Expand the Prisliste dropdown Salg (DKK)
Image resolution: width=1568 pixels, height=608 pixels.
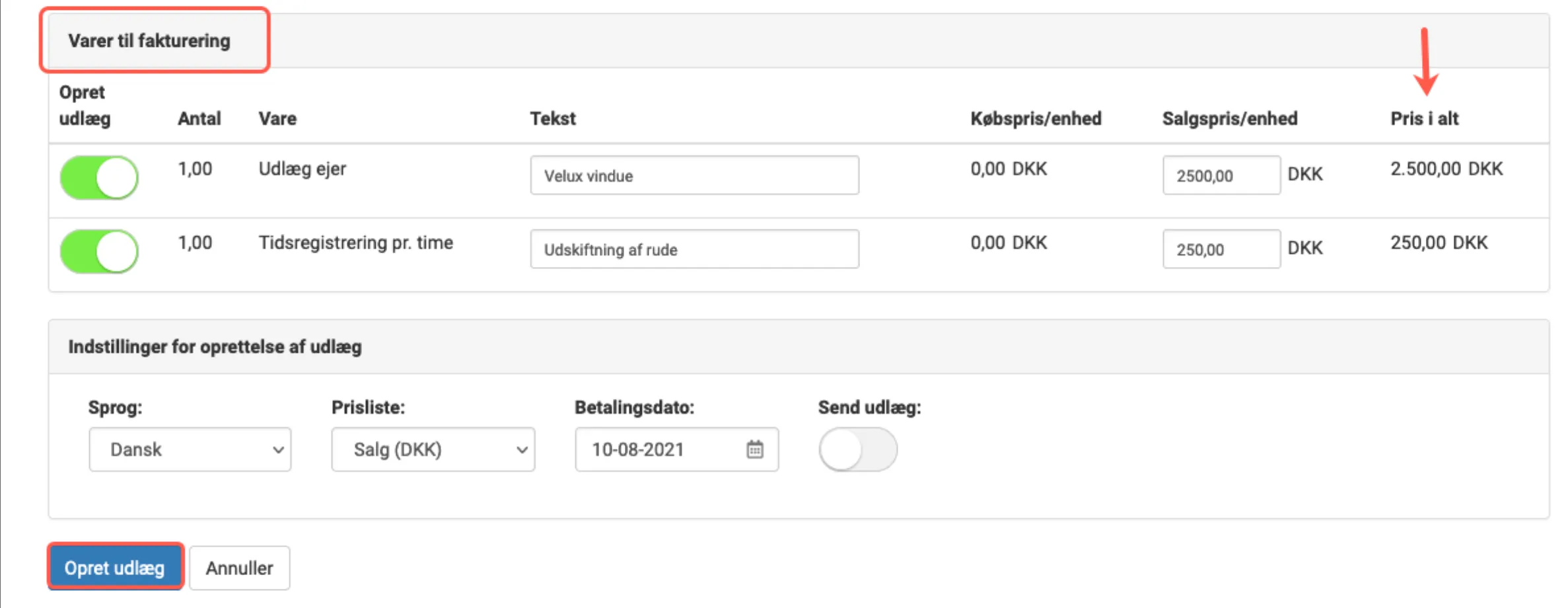pyautogui.click(x=433, y=449)
